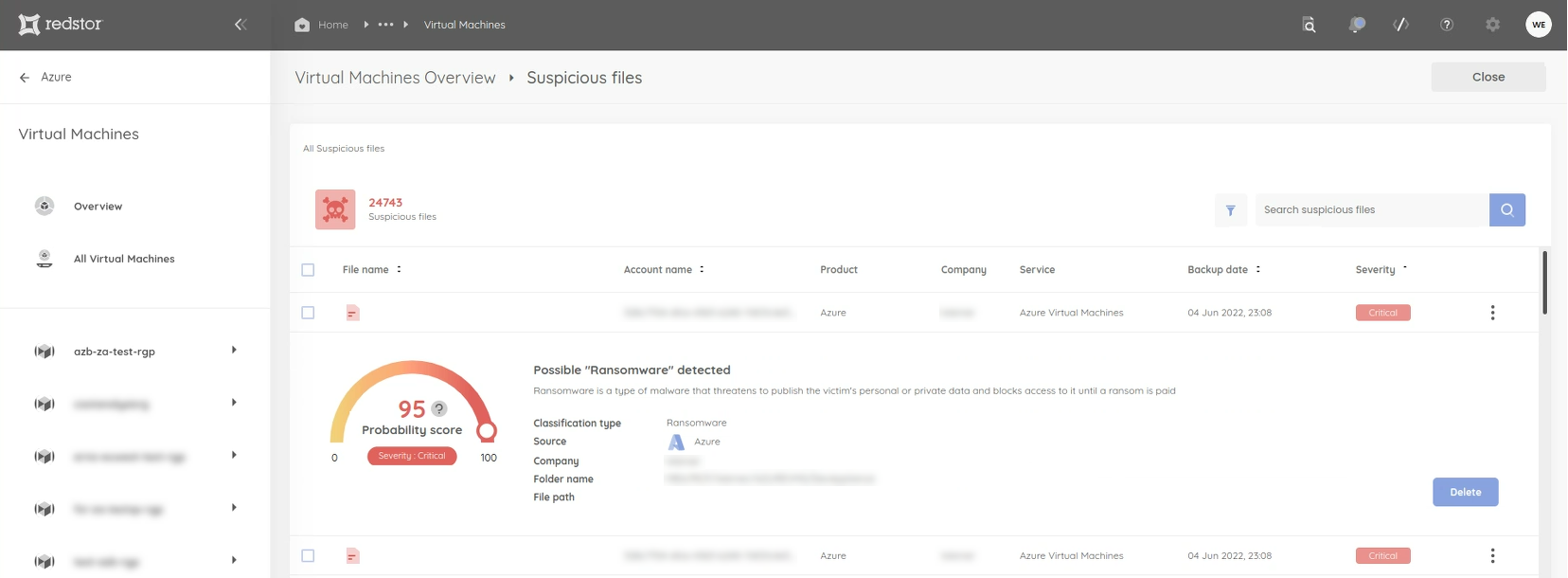Click the azb-za-test-rgp group icon
Viewport: 1568px width, 578px height.
coord(45,352)
